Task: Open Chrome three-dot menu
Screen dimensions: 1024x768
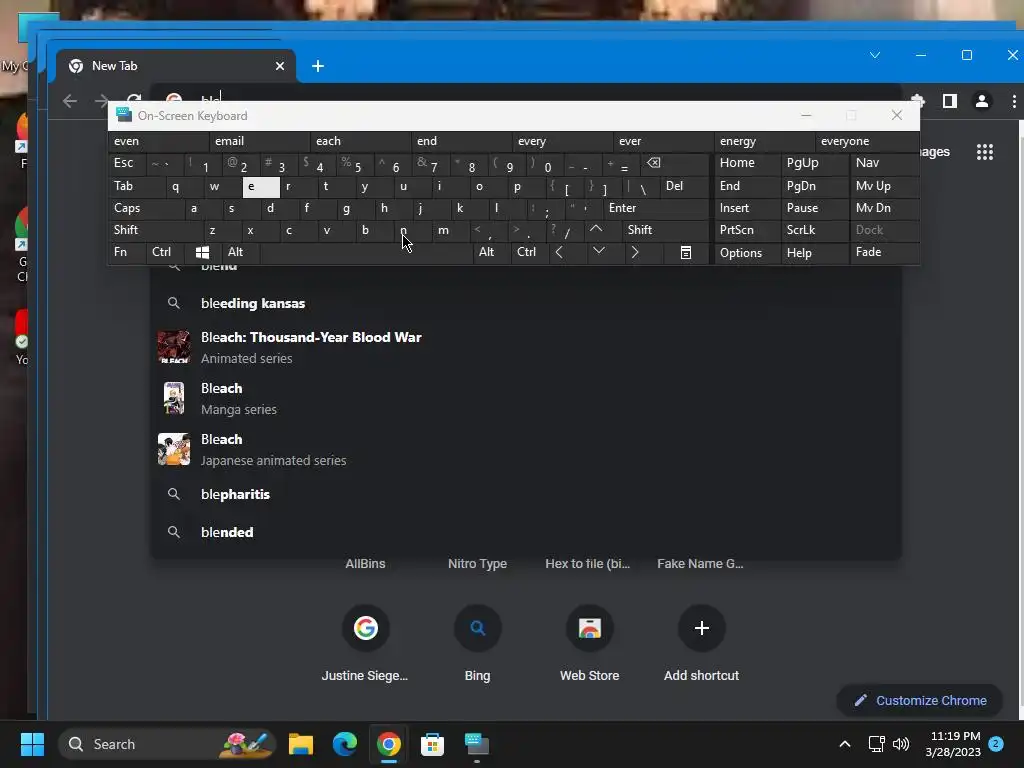Action: click(x=1014, y=101)
